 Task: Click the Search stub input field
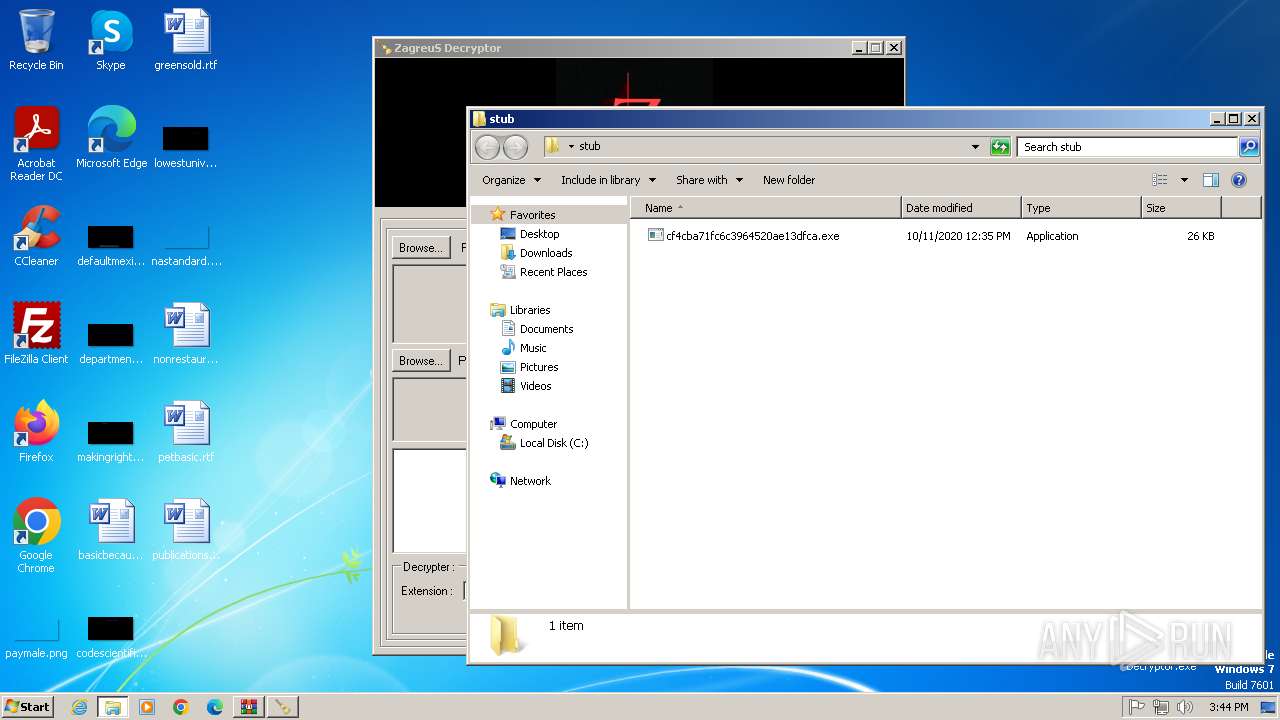pos(1127,147)
